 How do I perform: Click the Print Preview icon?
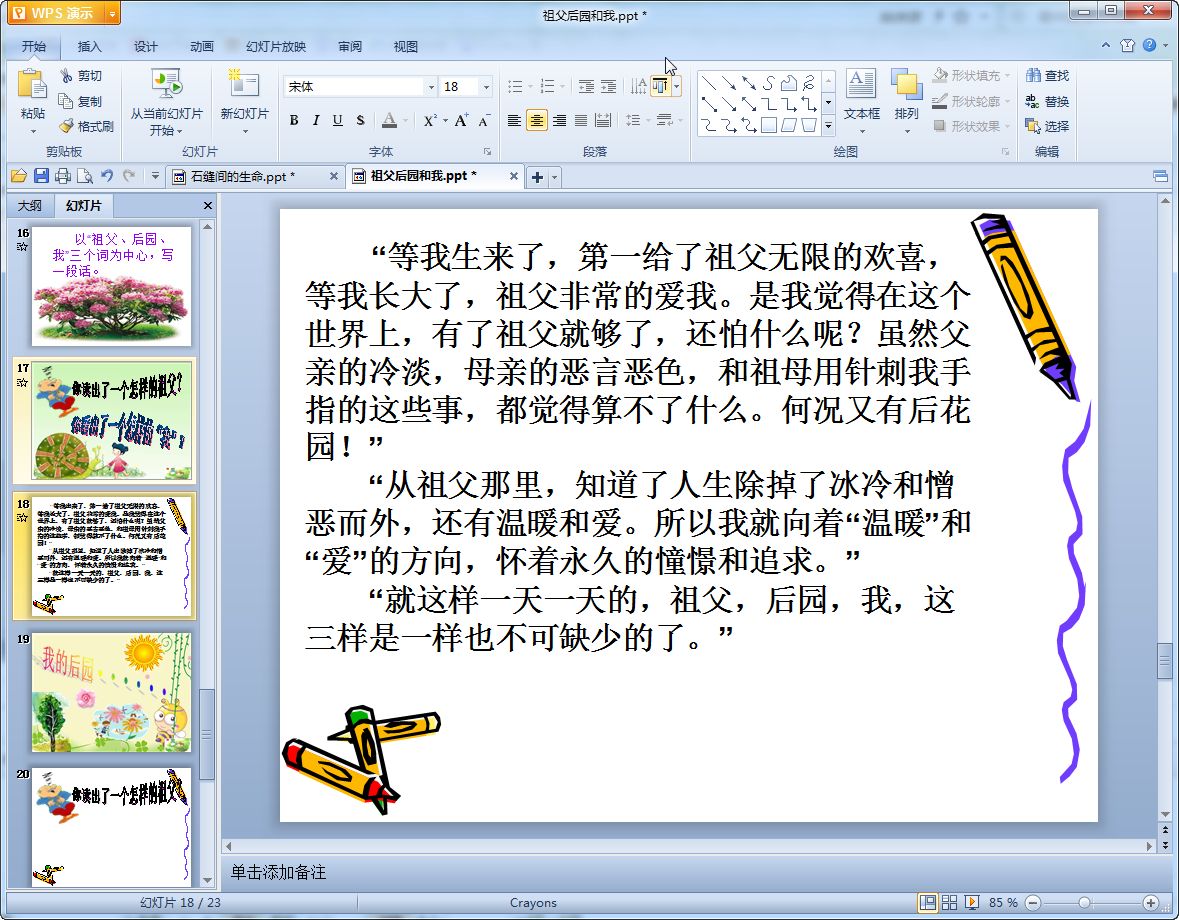(85, 176)
